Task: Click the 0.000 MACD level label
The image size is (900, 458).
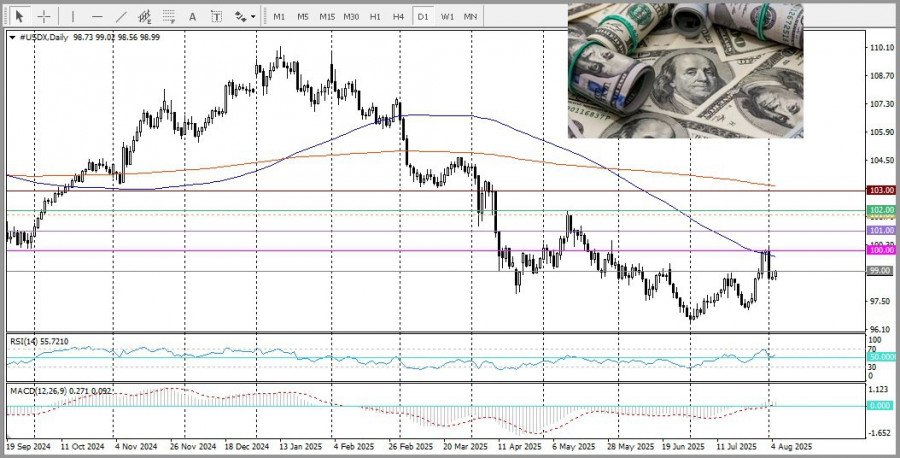Action: [881, 405]
